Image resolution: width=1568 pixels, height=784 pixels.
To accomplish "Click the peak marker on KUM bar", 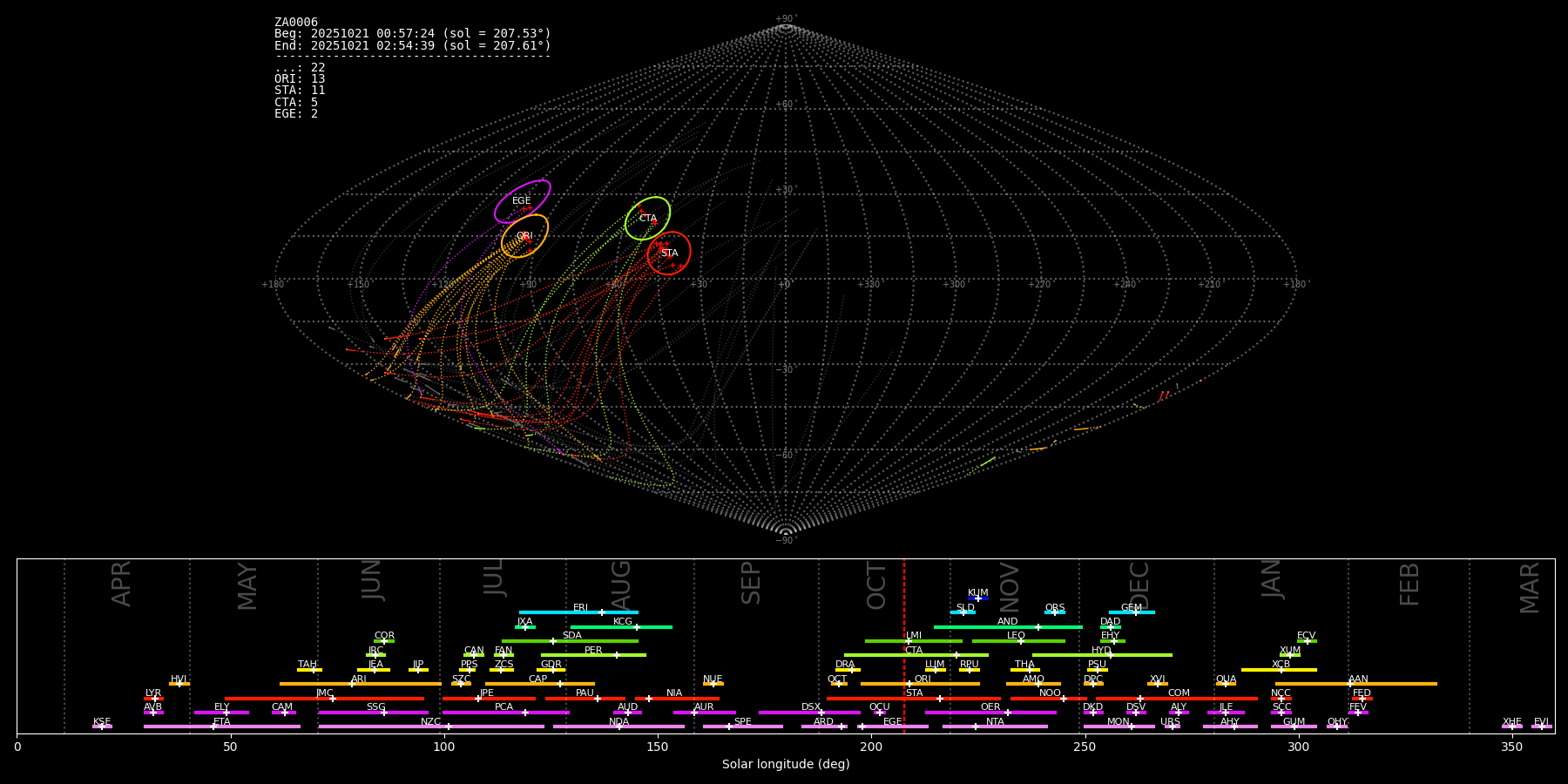I will [x=977, y=598].
